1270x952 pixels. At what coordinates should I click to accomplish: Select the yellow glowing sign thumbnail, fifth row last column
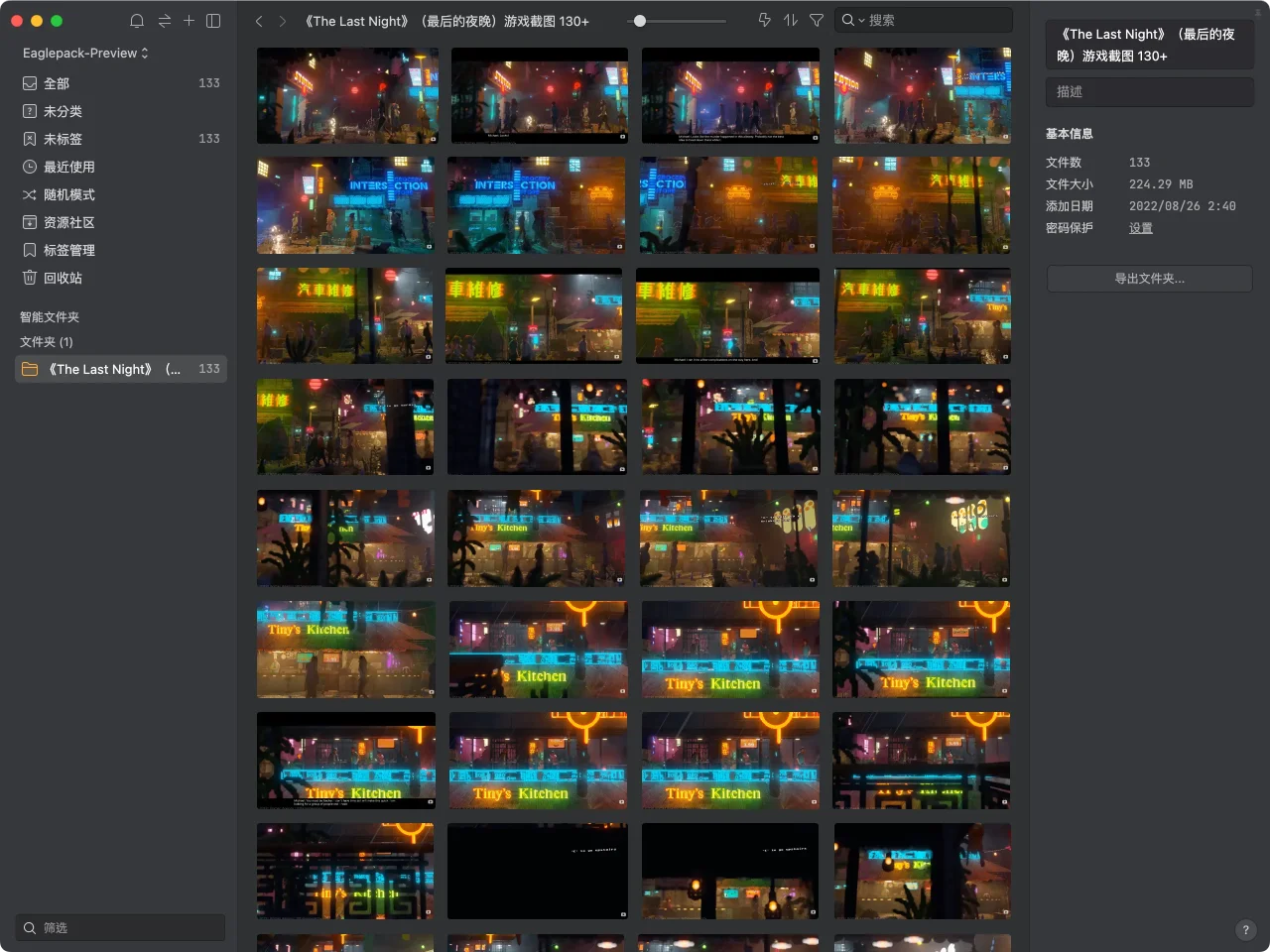coord(922,538)
